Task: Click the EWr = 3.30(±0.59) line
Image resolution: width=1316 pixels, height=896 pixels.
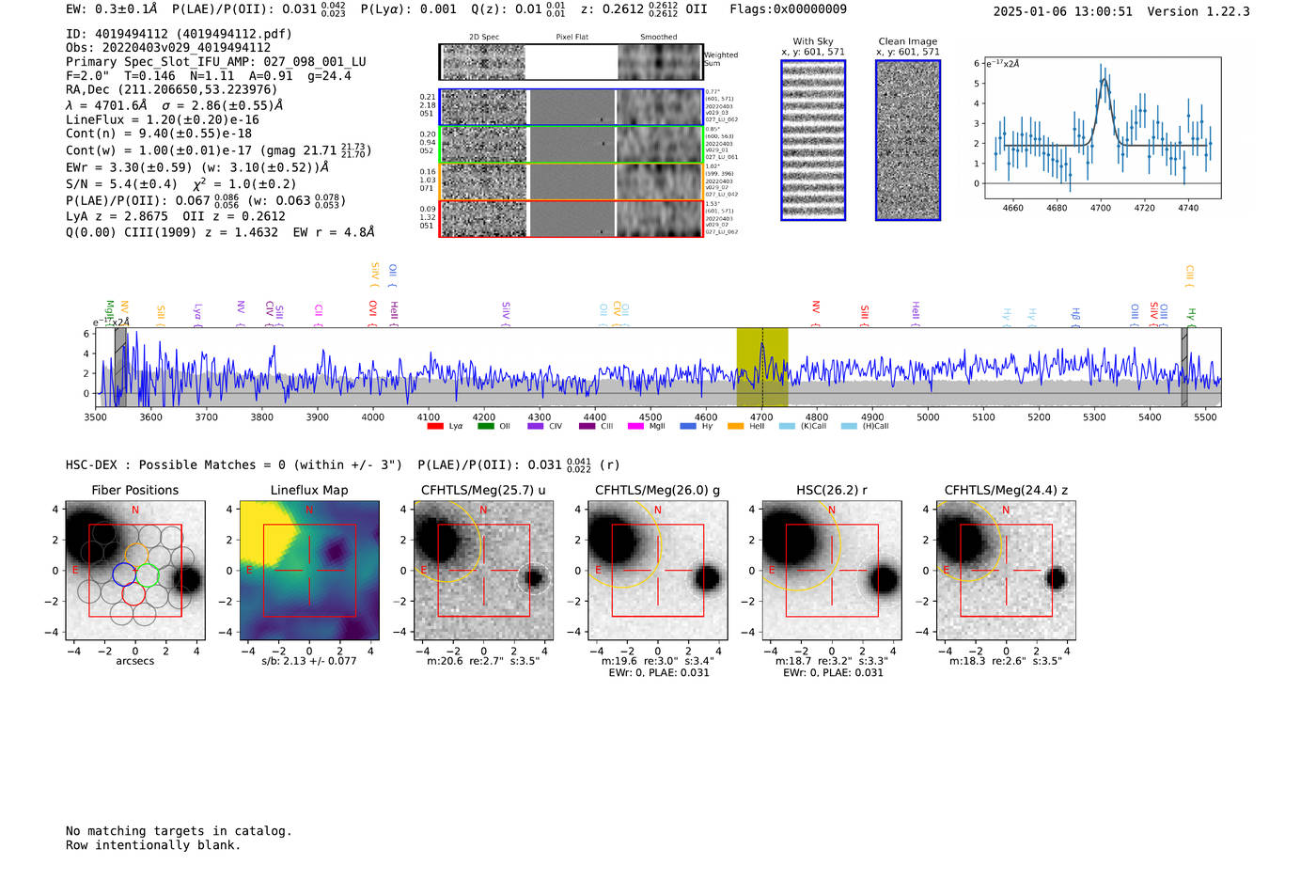Action: click(197, 167)
